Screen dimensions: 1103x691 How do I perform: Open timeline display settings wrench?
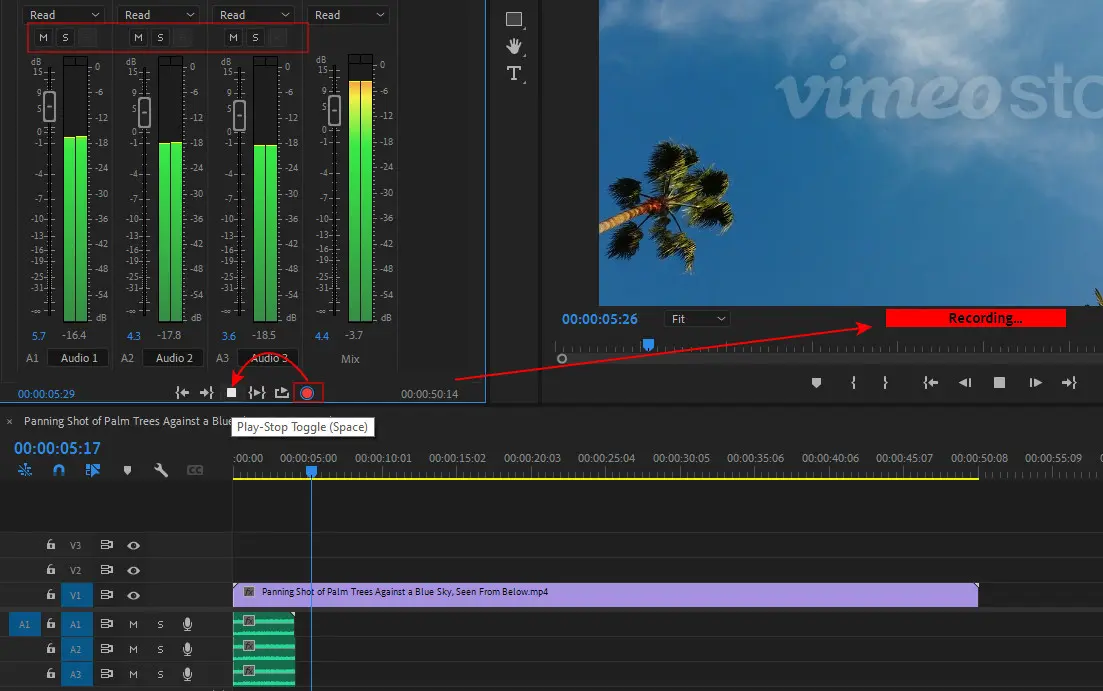click(161, 469)
